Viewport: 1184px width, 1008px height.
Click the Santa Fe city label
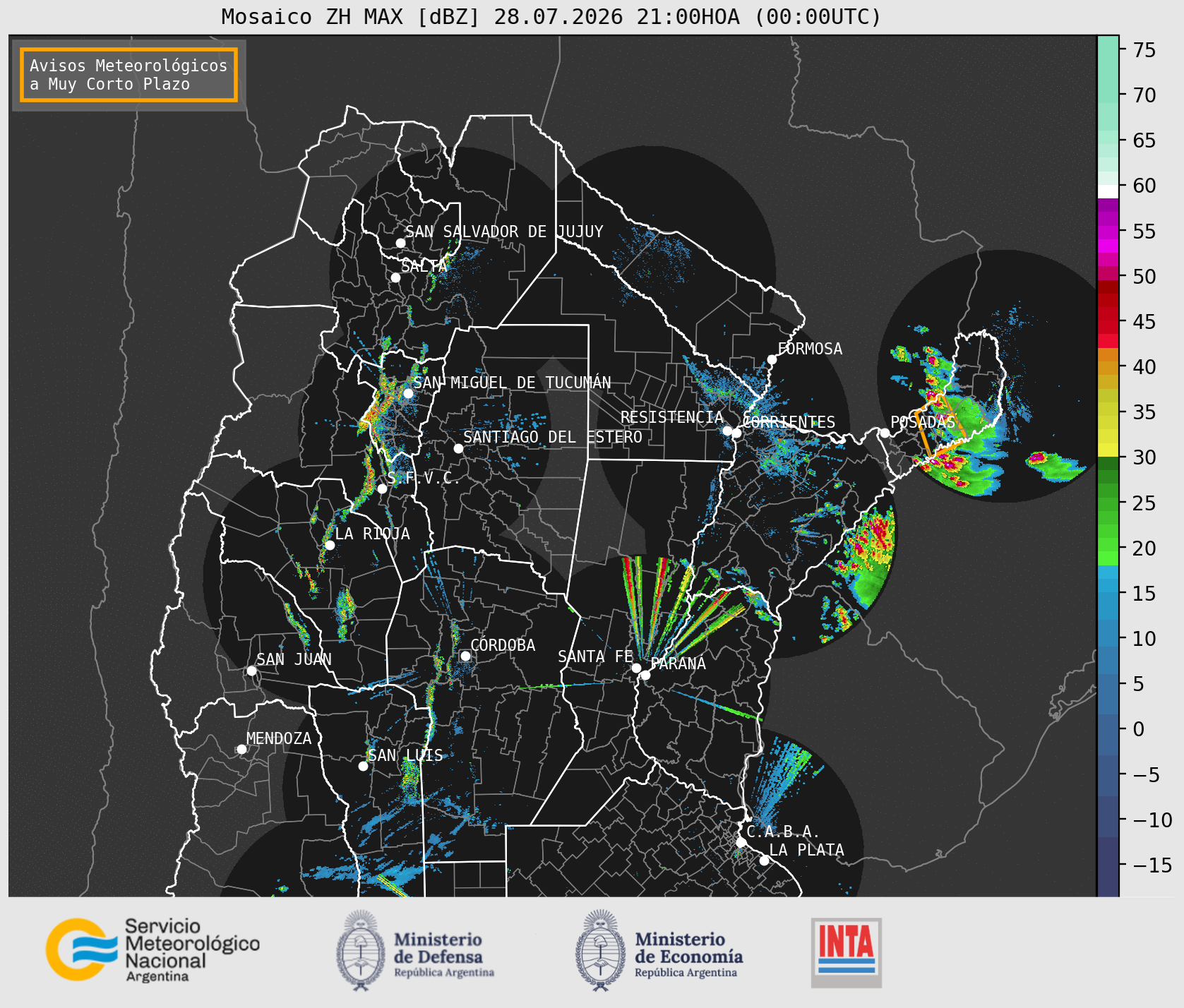coord(595,656)
